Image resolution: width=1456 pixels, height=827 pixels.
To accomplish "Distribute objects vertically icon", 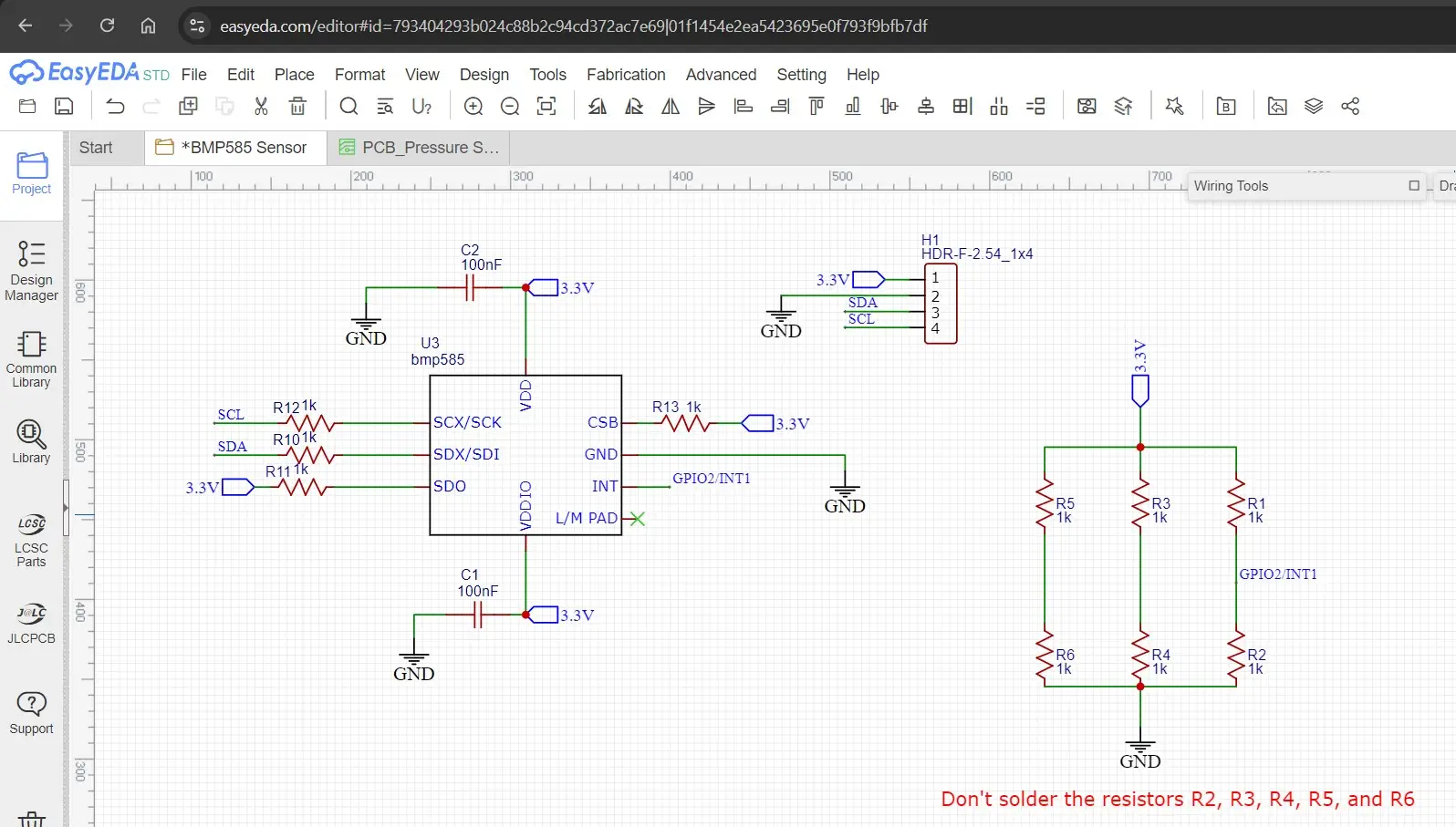I will [1035, 106].
